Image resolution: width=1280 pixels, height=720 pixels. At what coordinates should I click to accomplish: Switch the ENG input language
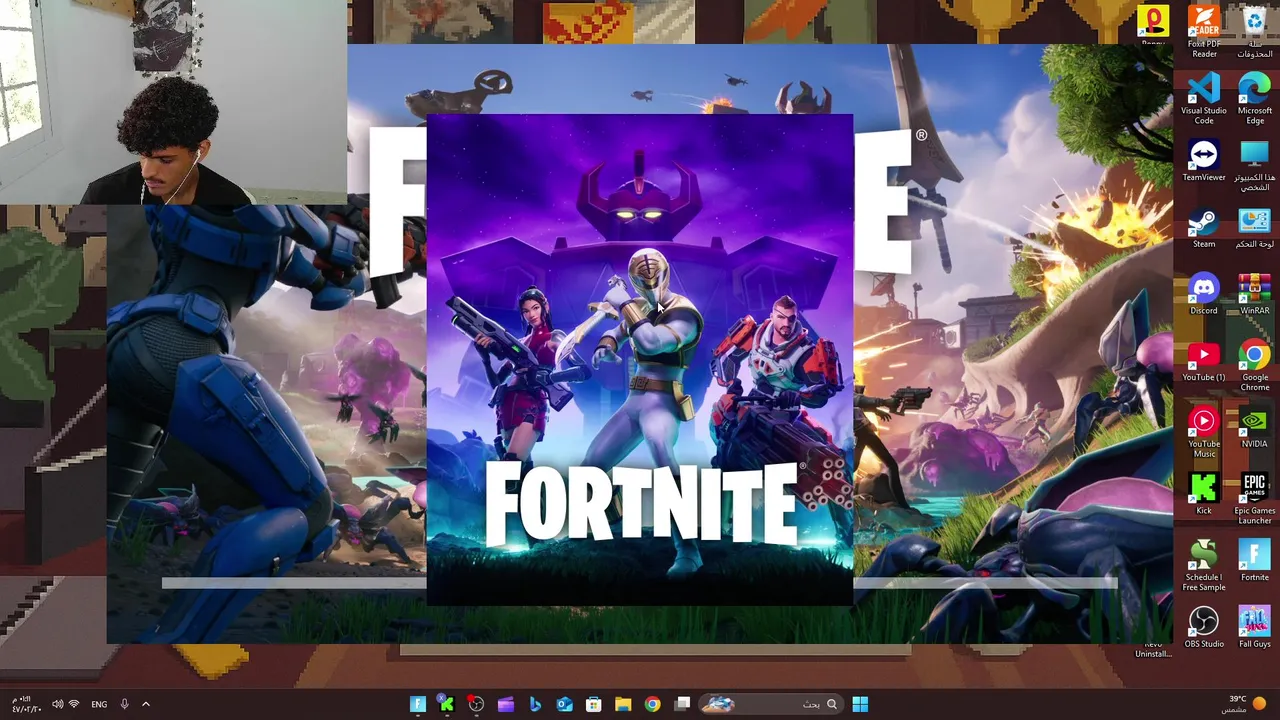coord(99,704)
